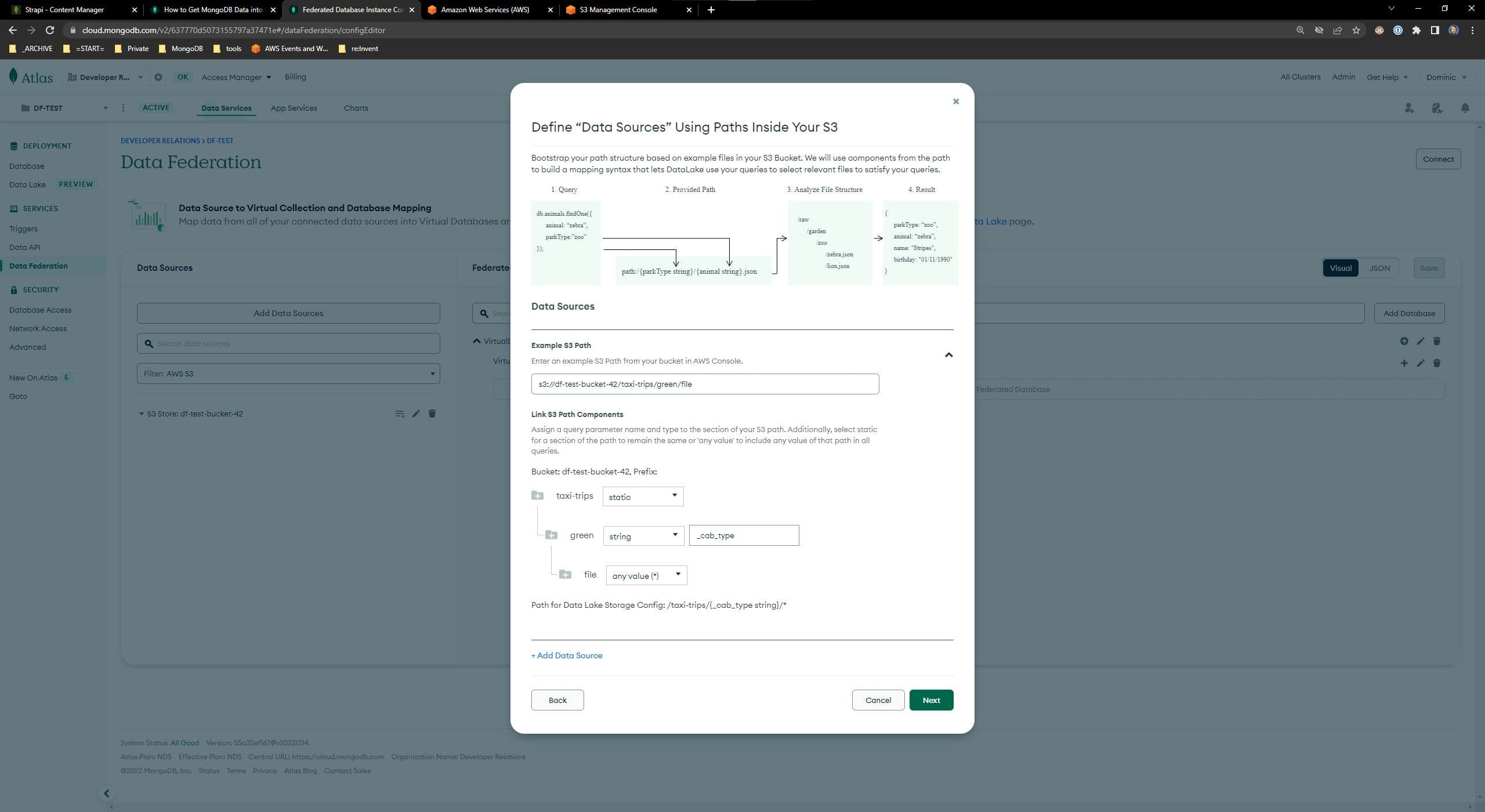Click folder icon next to file
1485x812 pixels.
click(565, 575)
